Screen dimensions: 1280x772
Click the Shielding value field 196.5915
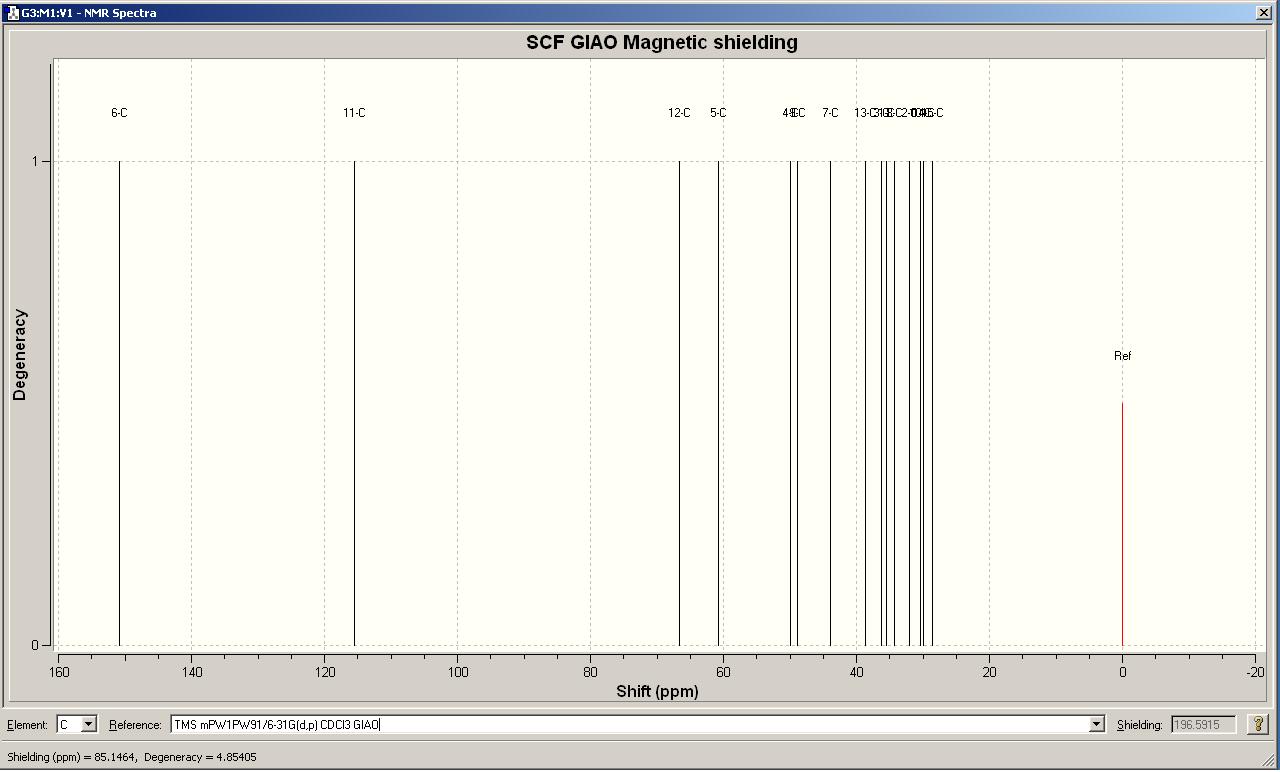(x=1201, y=724)
